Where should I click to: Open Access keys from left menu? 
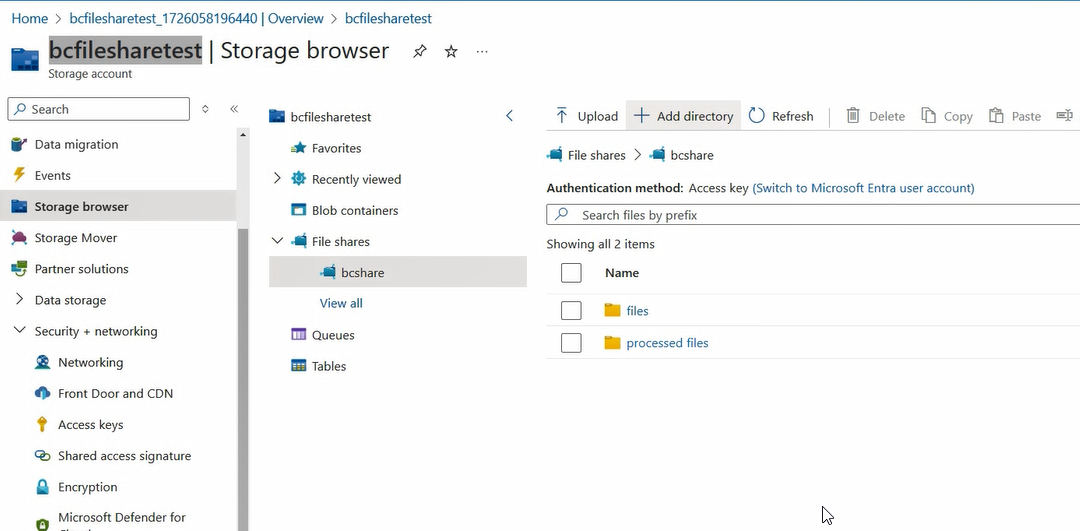coord(90,425)
